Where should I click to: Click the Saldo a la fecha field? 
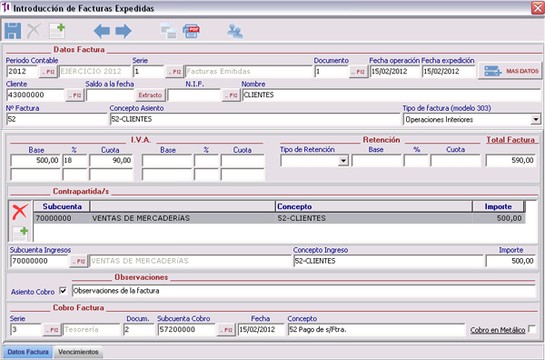[110, 95]
